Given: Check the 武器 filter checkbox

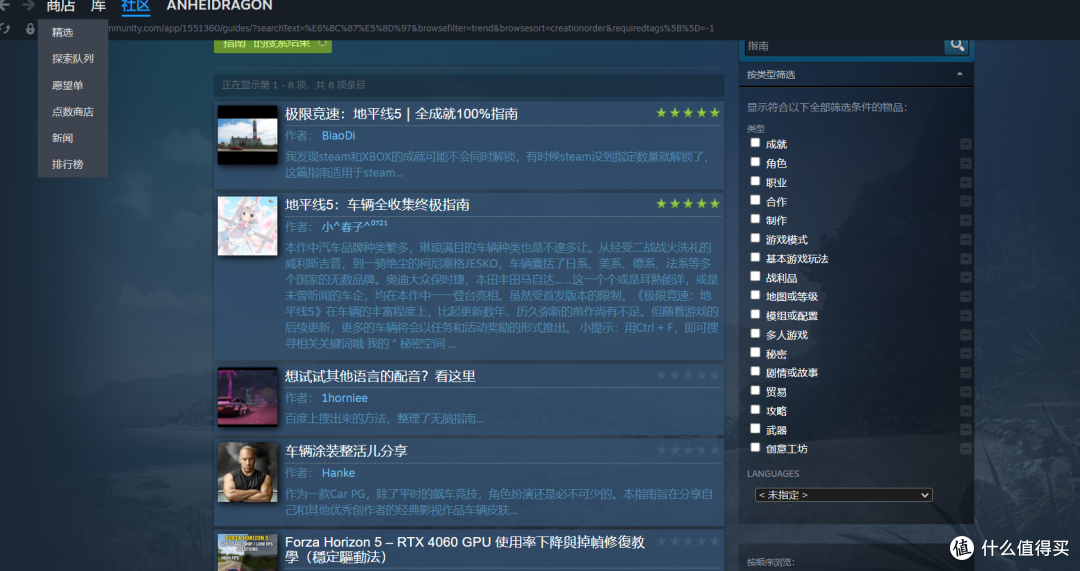Looking at the screenshot, I should coord(755,428).
